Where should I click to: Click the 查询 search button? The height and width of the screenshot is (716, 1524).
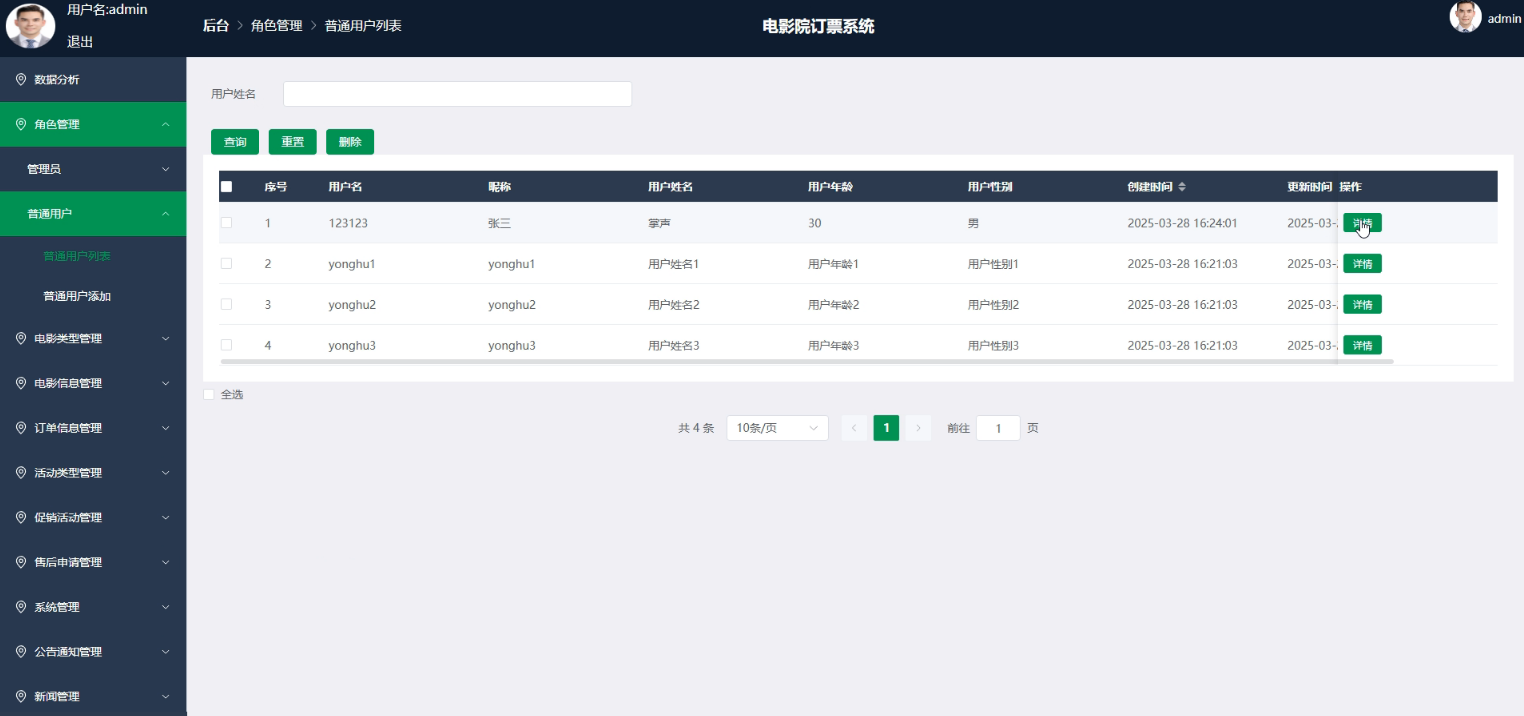(235, 142)
